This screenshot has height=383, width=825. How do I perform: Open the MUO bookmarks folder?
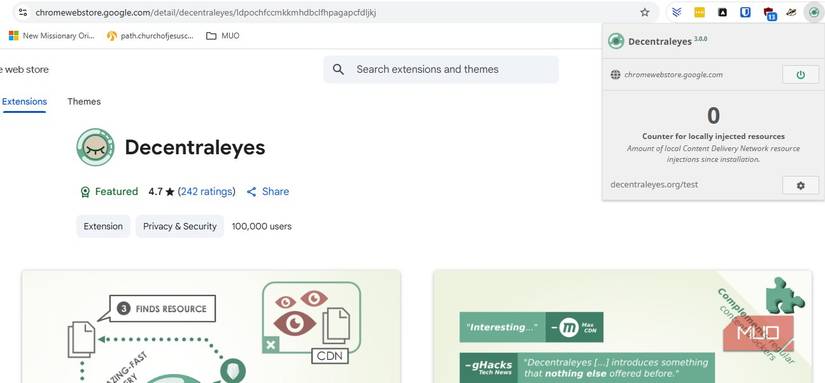[x=223, y=36]
